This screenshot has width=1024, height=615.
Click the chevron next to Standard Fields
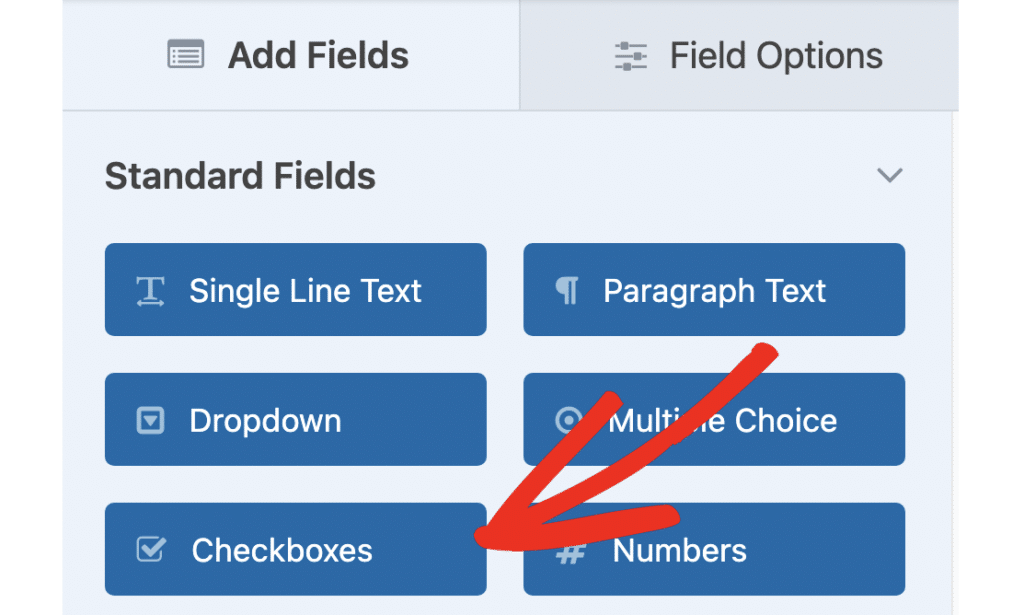pos(890,174)
